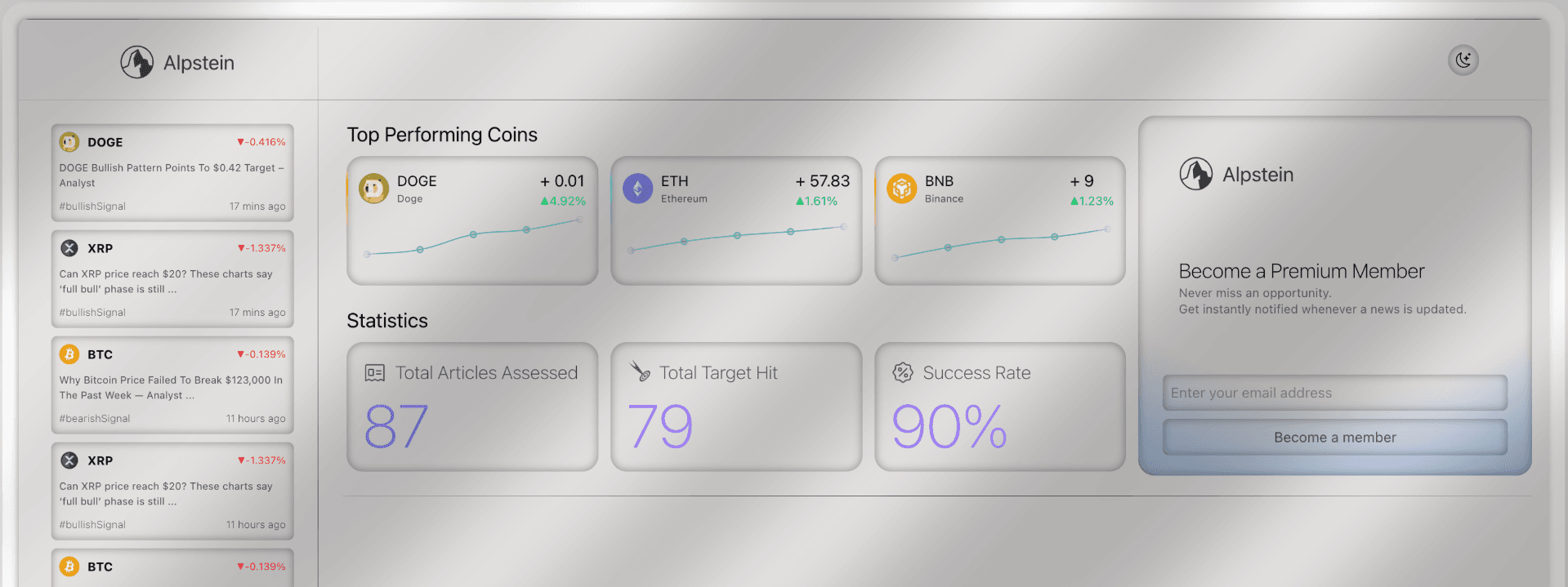This screenshot has height=587, width=1568.
Task: Open the Success Rate statistics card
Action: click(999, 407)
